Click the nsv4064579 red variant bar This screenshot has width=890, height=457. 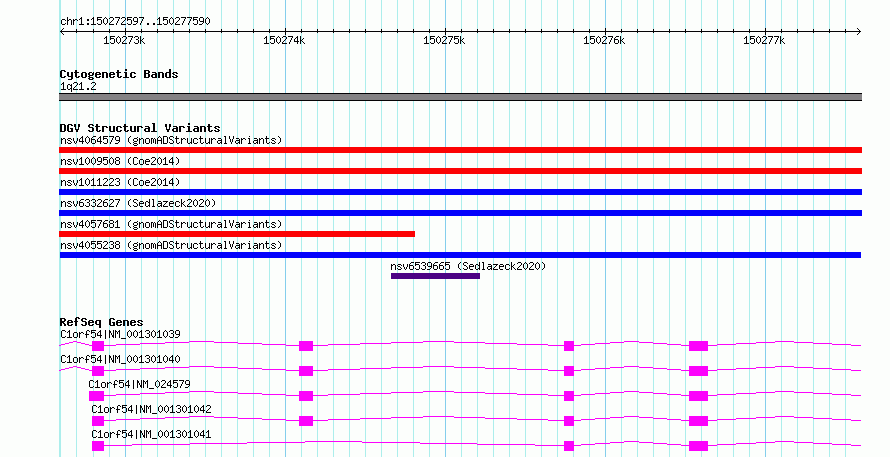point(460,150)
